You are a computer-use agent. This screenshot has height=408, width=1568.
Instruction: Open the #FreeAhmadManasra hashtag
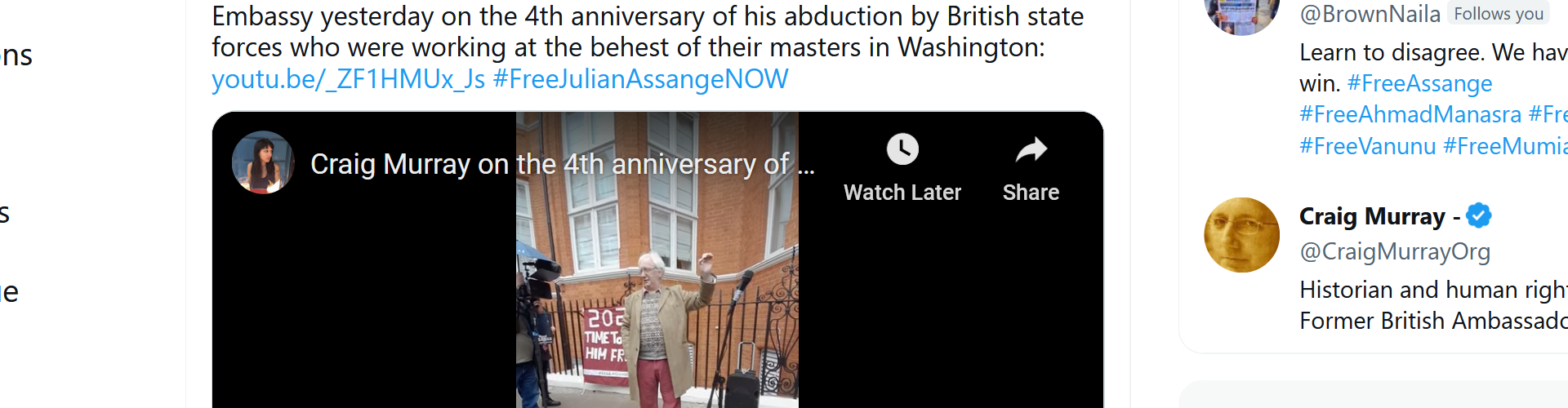1410,114
